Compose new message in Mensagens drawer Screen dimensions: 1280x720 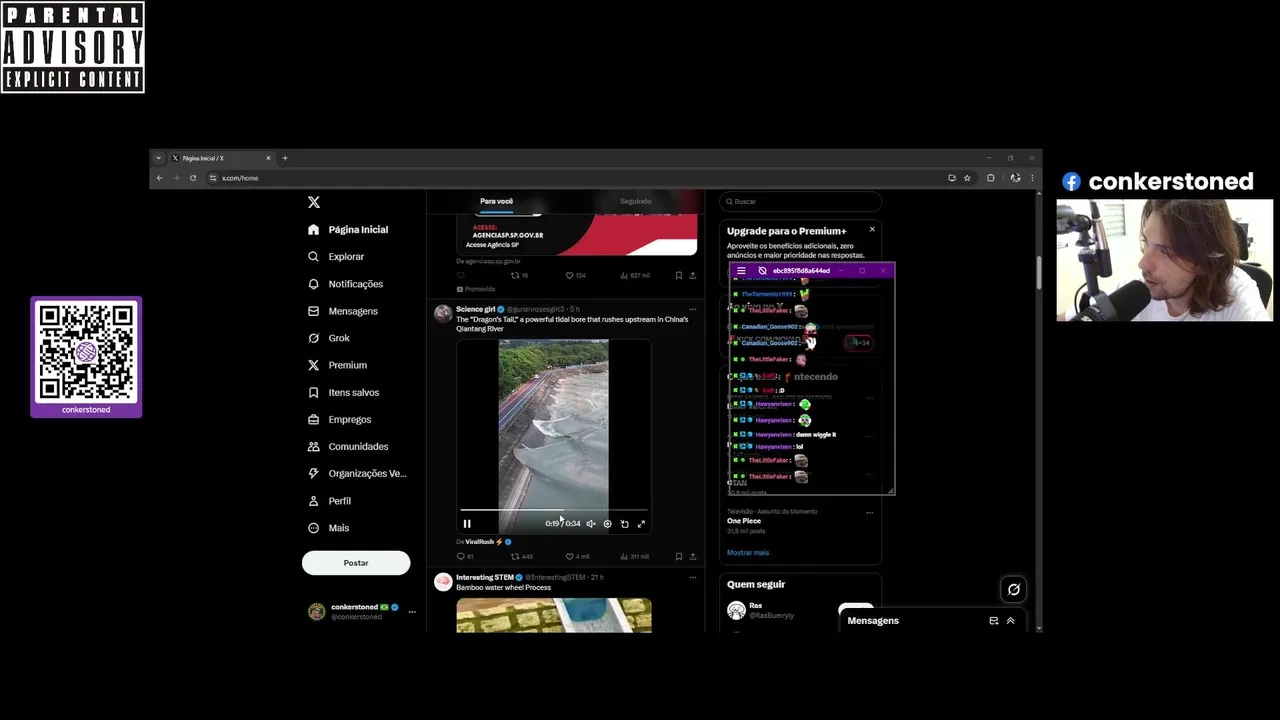993,621
